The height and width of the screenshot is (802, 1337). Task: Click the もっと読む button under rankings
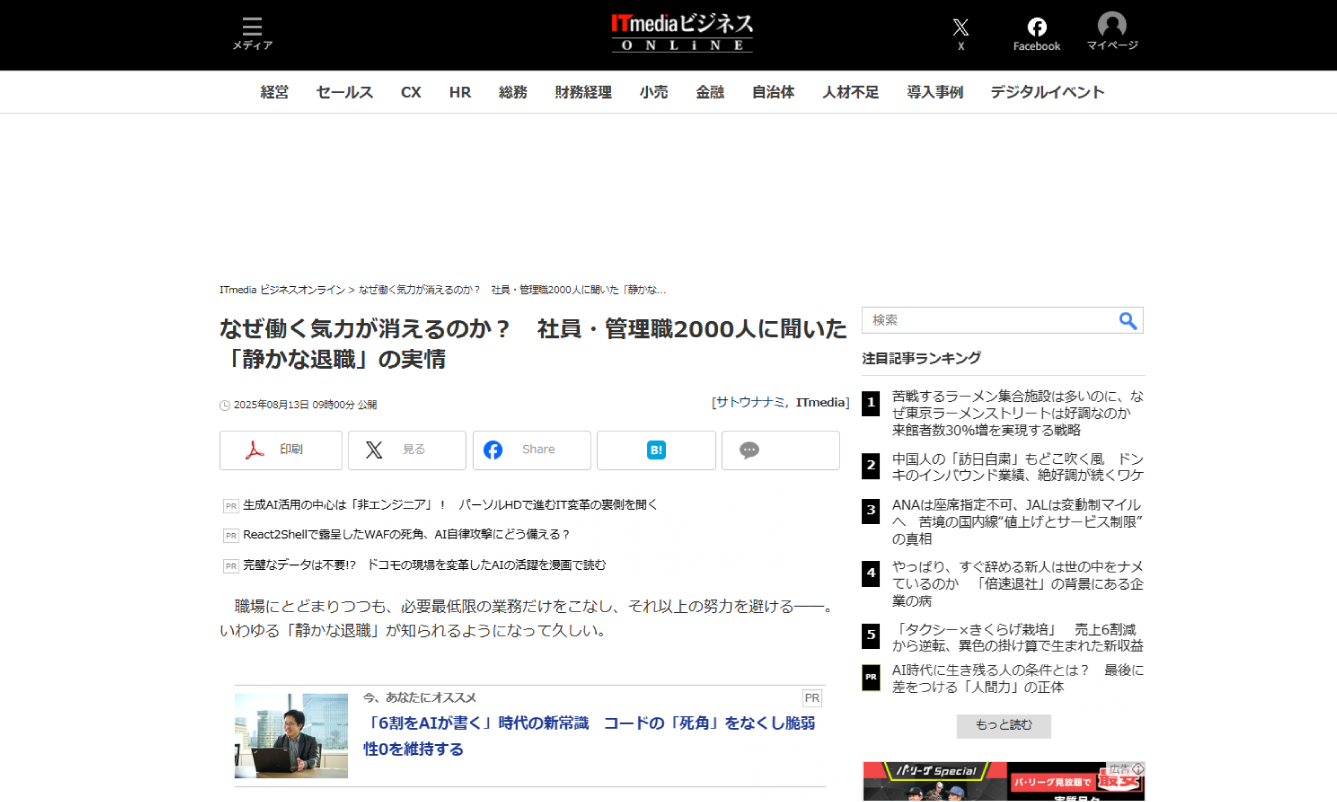(1003, 725)
